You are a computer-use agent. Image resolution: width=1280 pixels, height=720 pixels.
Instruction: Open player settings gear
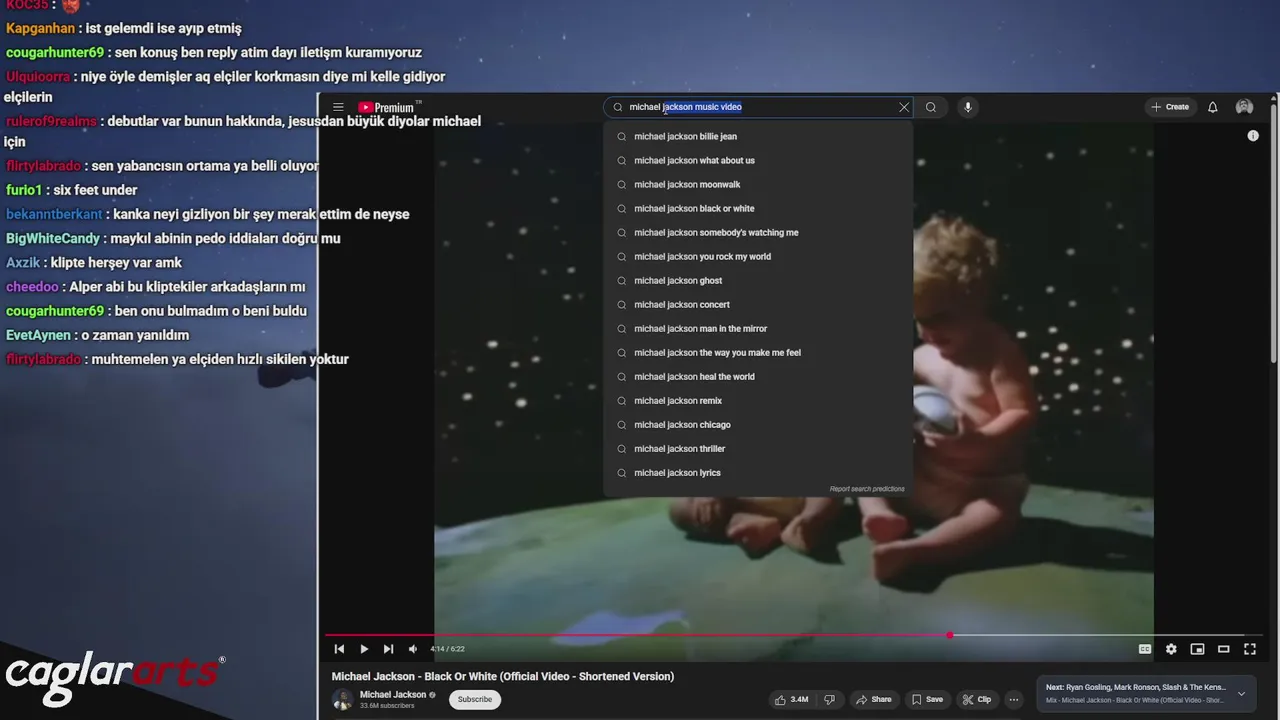(1171, 649)
